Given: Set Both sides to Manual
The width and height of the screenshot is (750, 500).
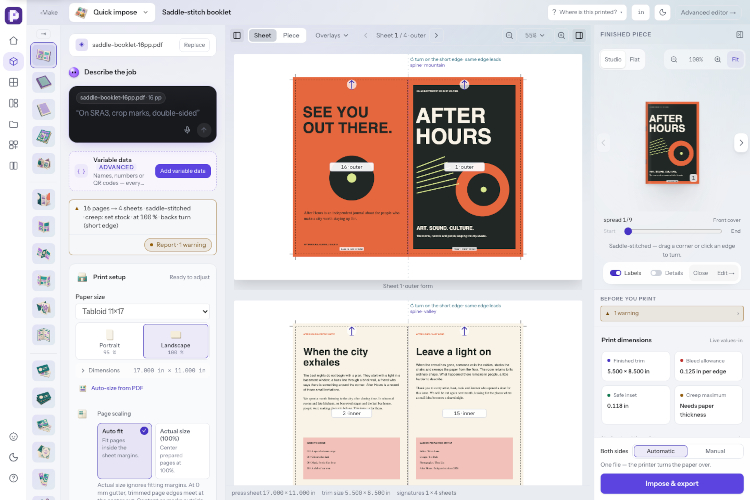Looking at the screenshot, I should (715, 451).
